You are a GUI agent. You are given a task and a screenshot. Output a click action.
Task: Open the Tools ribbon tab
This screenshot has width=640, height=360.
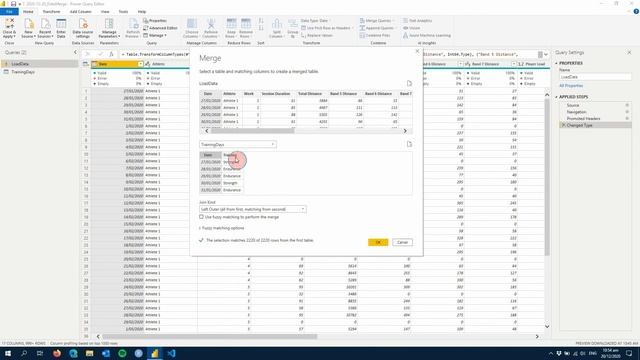point(123,12)
